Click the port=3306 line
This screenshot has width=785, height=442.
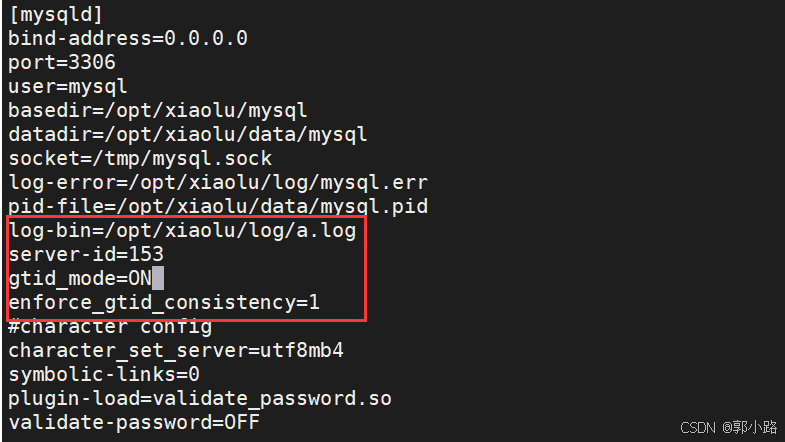tap(62, 63)
